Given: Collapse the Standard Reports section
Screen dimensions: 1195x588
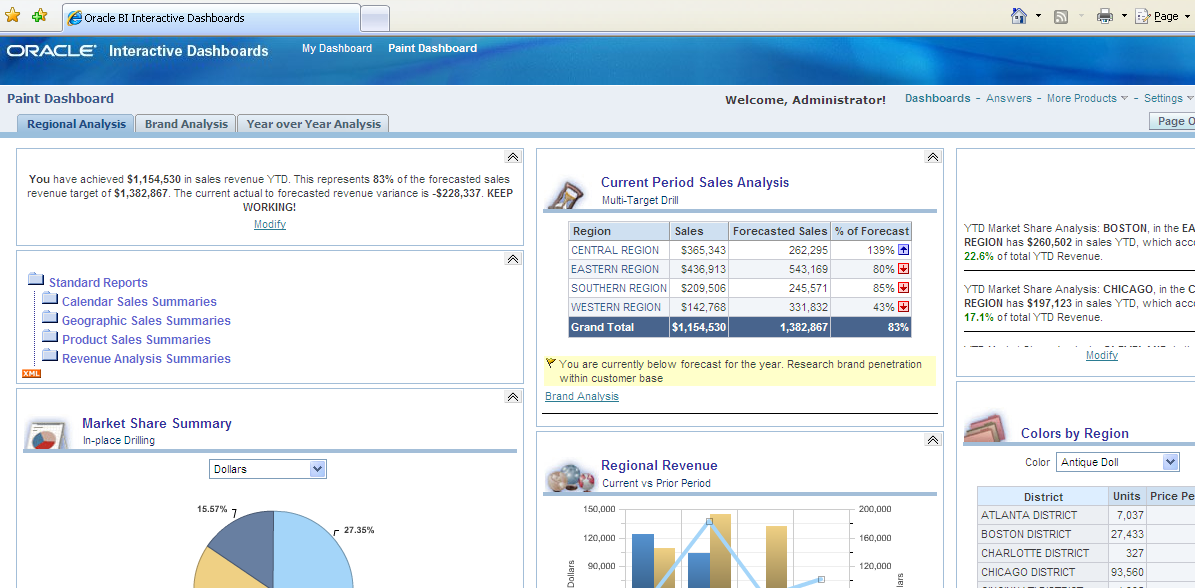Looking at the screenshot, I should (x=512, y=259).
